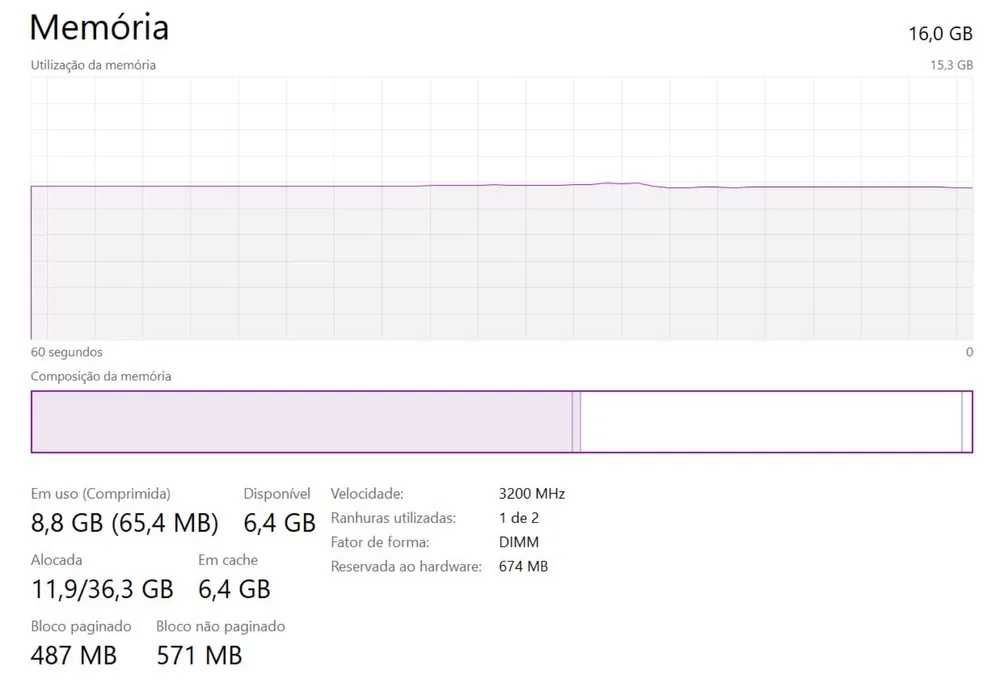Click the Ranhuras utilizadas label
The image size is (1000, 682).
pos(393,518)
